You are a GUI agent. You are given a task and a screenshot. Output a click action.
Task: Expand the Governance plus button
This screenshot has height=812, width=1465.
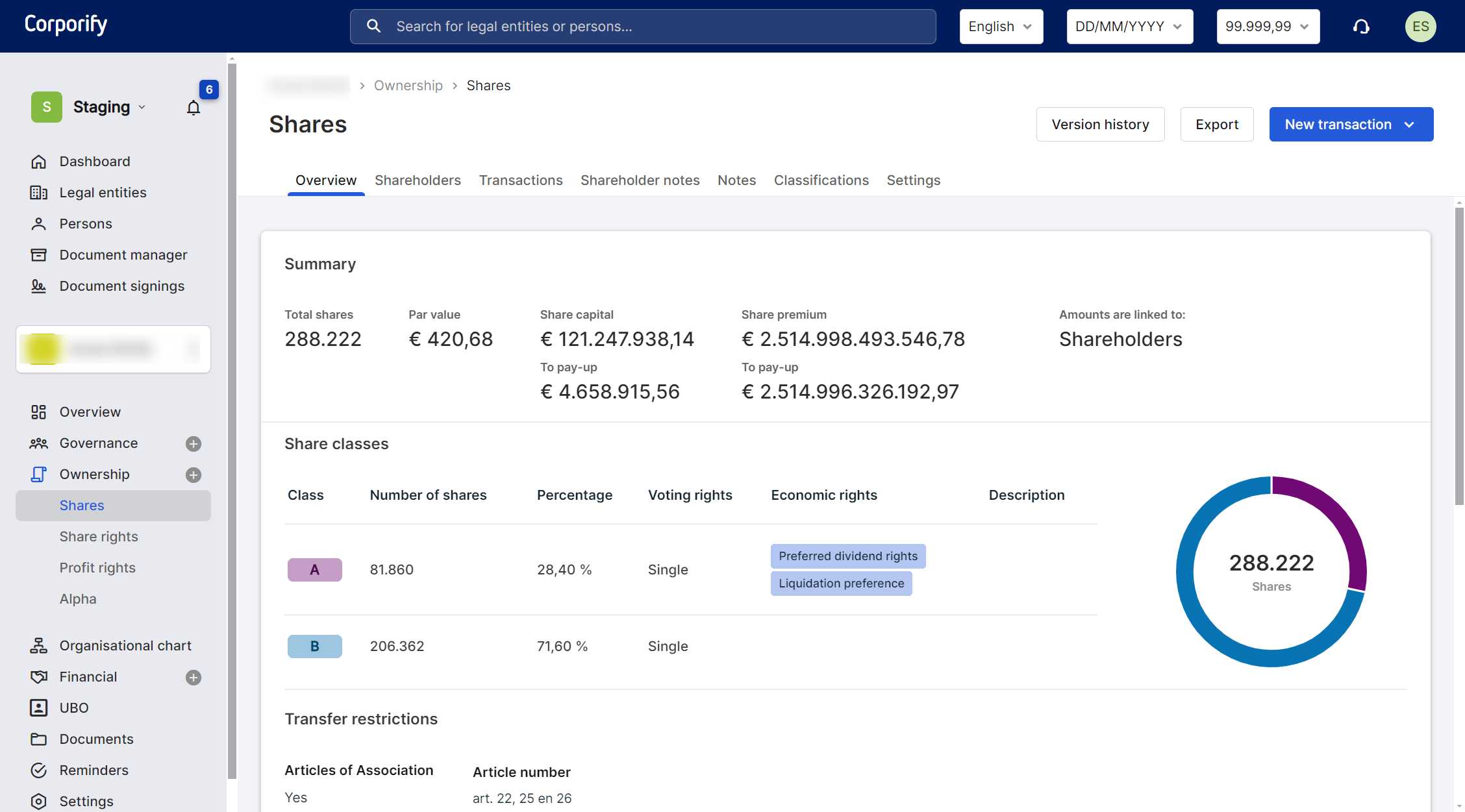(193, 444)
